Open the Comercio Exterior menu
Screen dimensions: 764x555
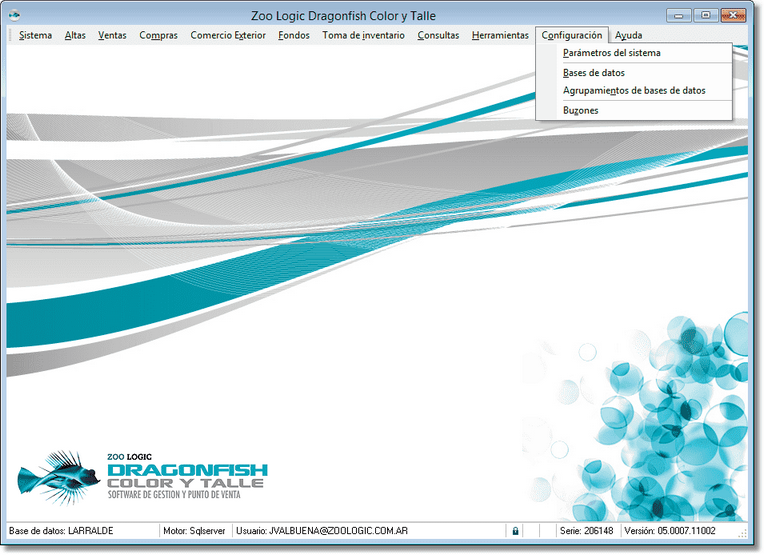pyautogui.click(x=228, y=35)
